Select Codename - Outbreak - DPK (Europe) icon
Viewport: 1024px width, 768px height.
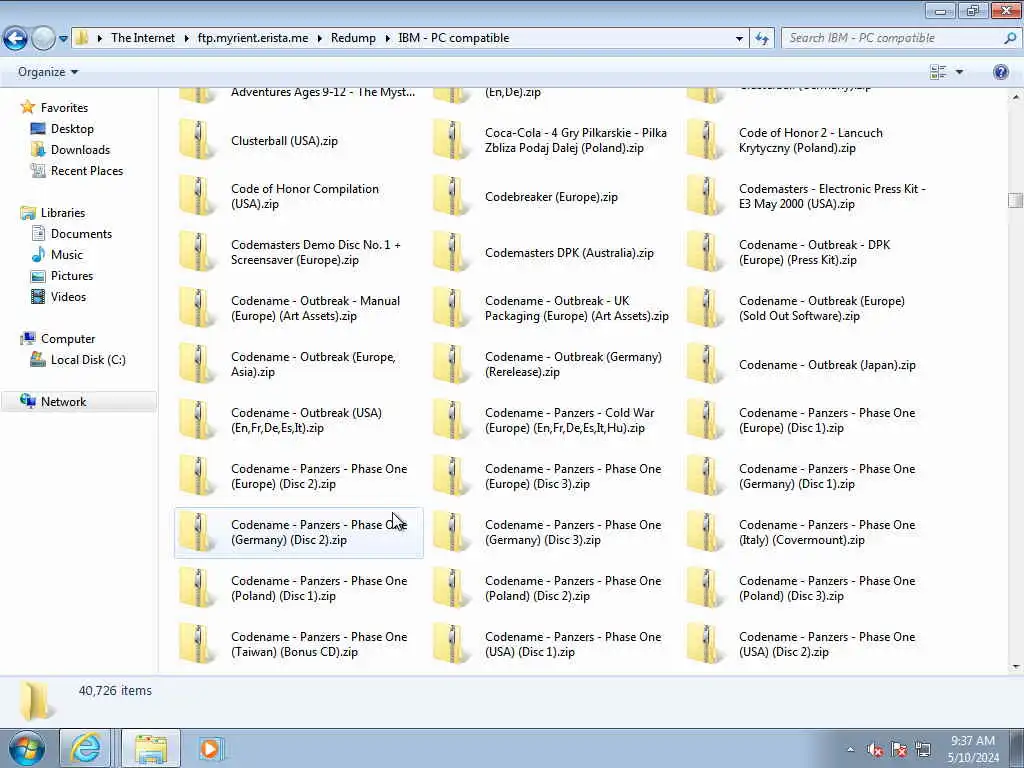(x=705, y=252)
